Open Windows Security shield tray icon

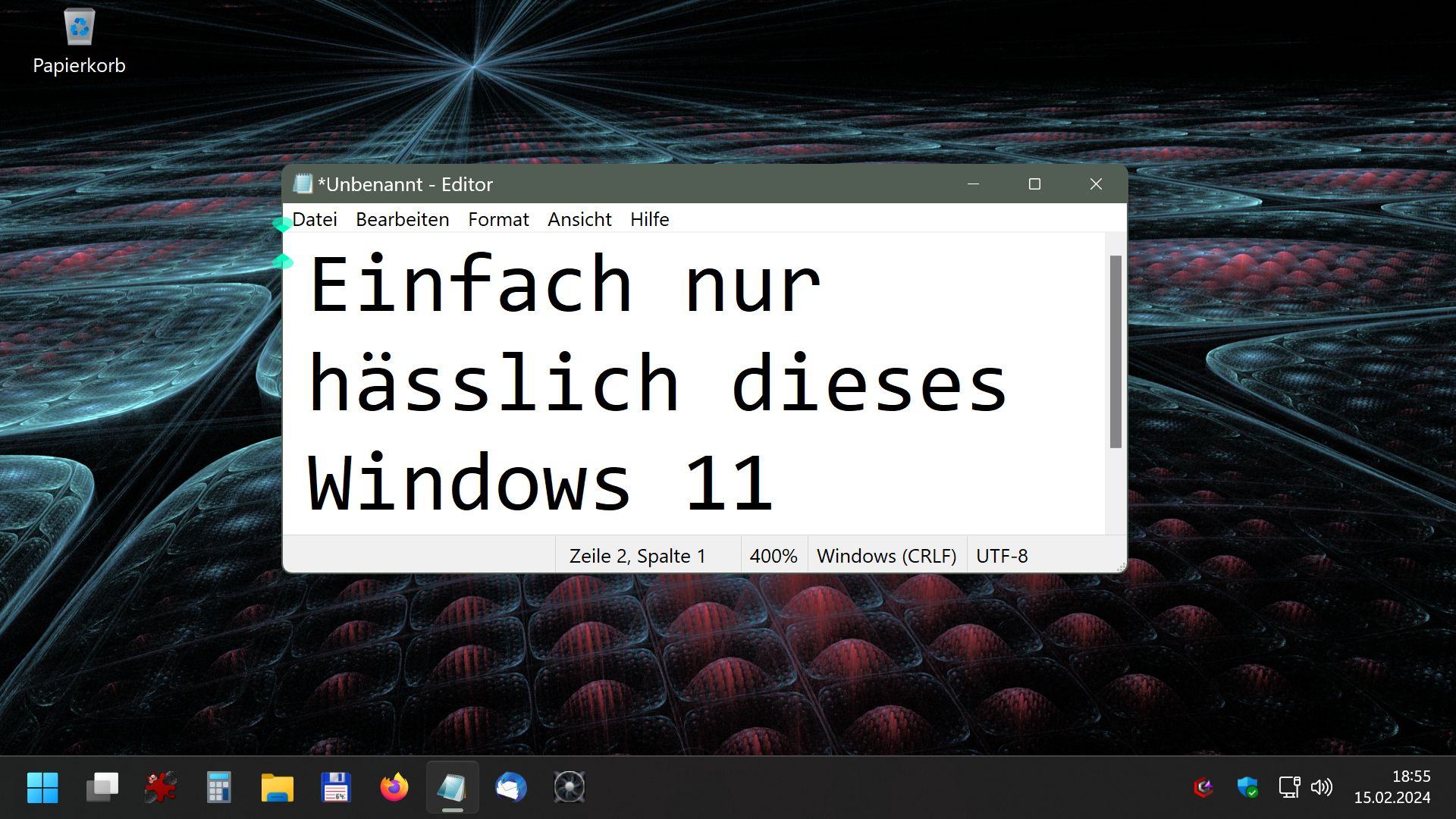[1247, 787]
